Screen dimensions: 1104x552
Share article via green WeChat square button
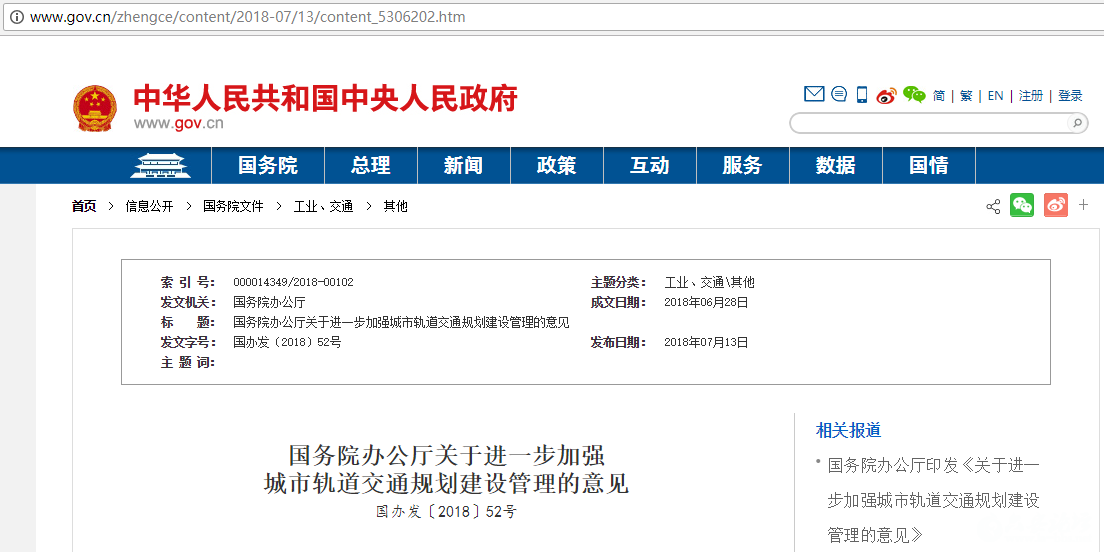point(1022,206)
